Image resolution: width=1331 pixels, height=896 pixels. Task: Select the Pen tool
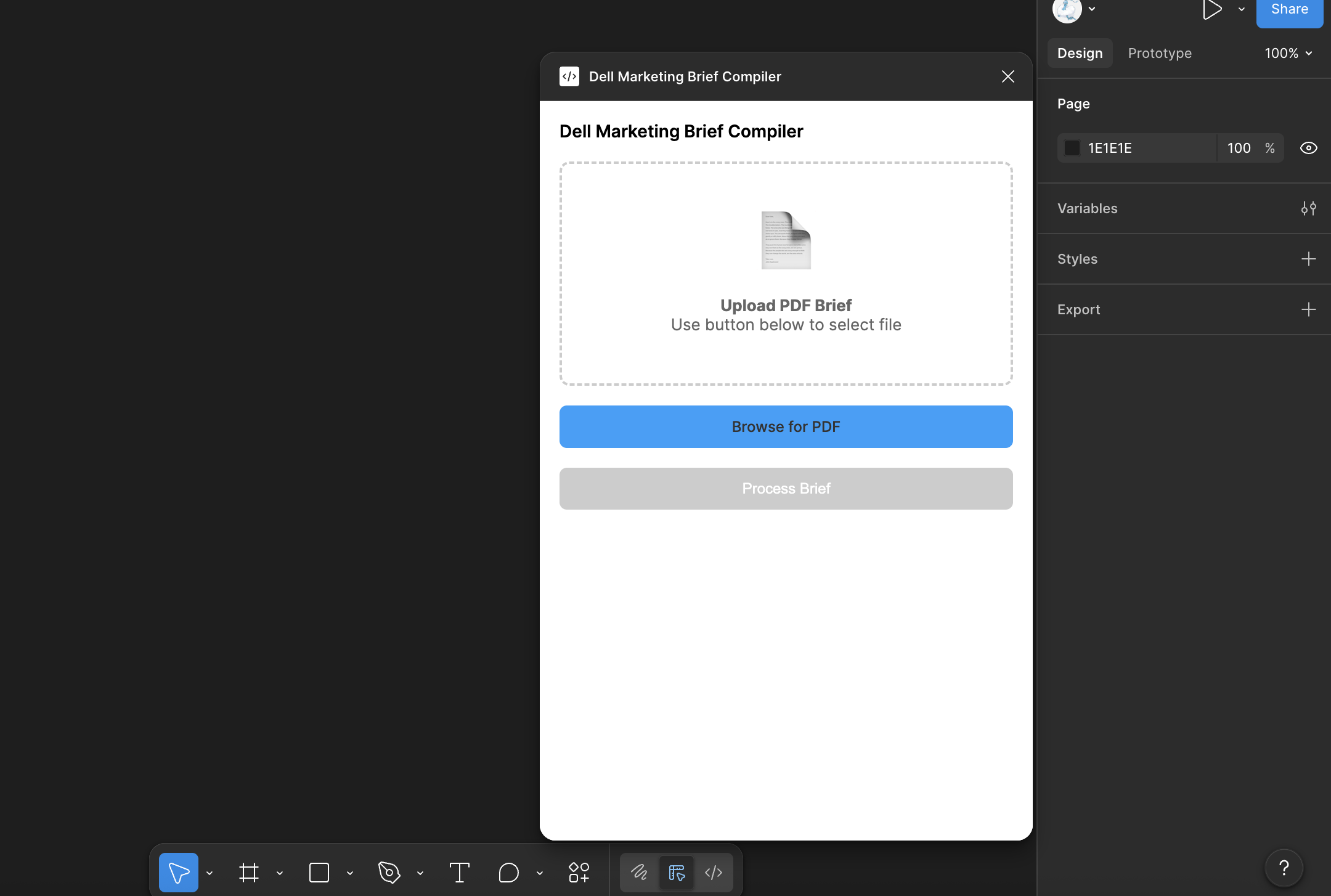point(389,873)
